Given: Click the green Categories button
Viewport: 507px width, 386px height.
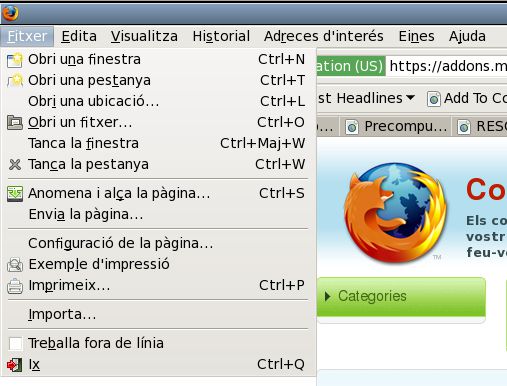Looking at the screenshot, I should [x=401, y=297].
